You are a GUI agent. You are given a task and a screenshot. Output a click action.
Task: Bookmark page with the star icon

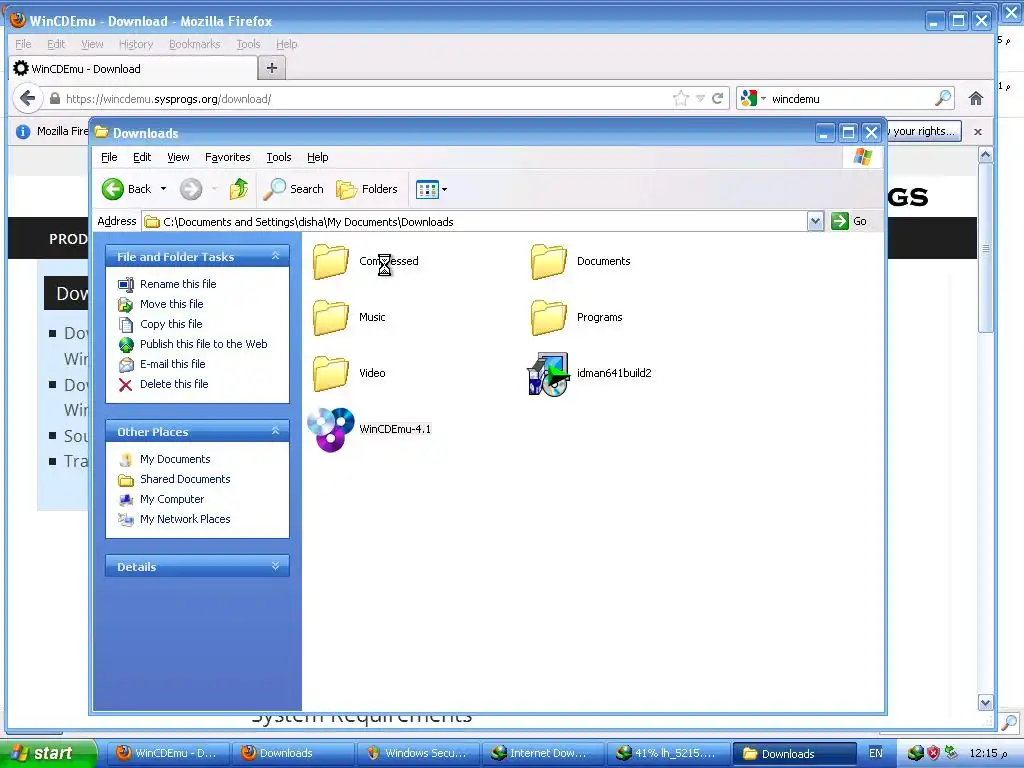coord(680,99)
